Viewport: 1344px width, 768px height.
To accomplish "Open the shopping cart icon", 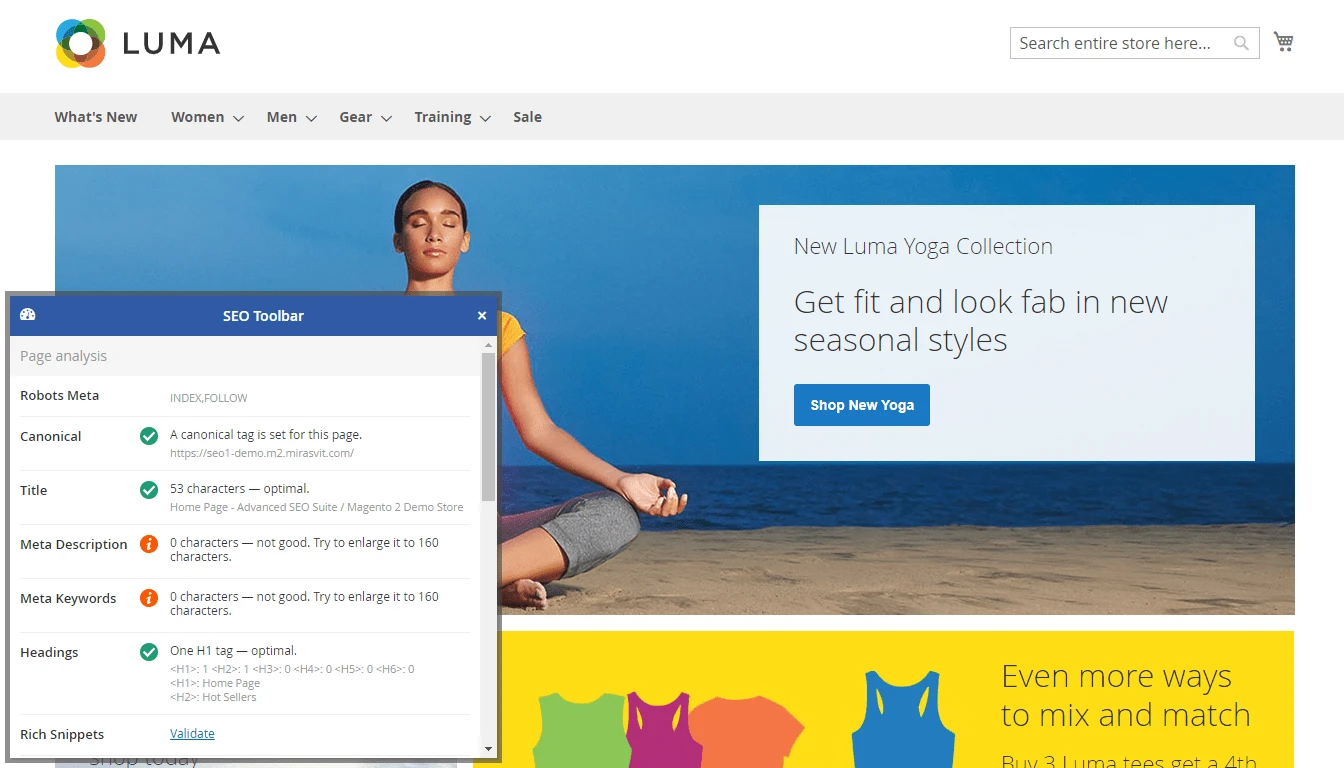I will pos(1283,42).
